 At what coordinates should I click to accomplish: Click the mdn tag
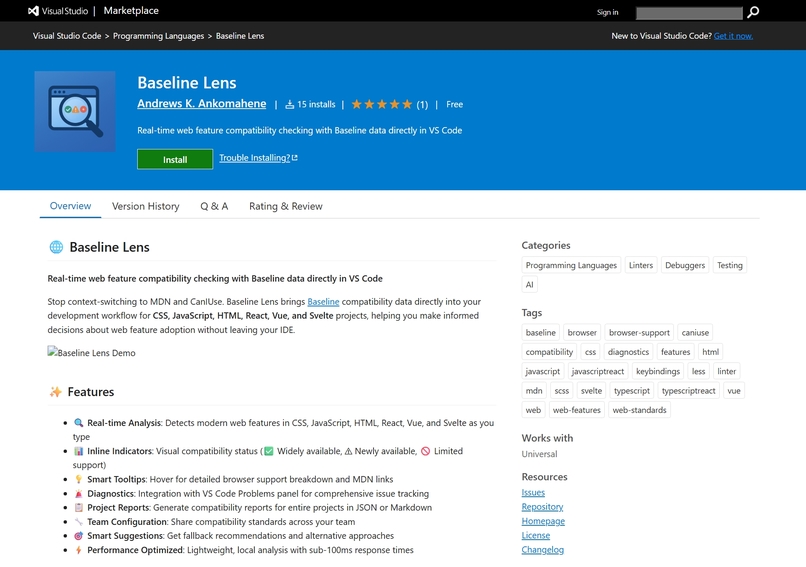[534, 391]
